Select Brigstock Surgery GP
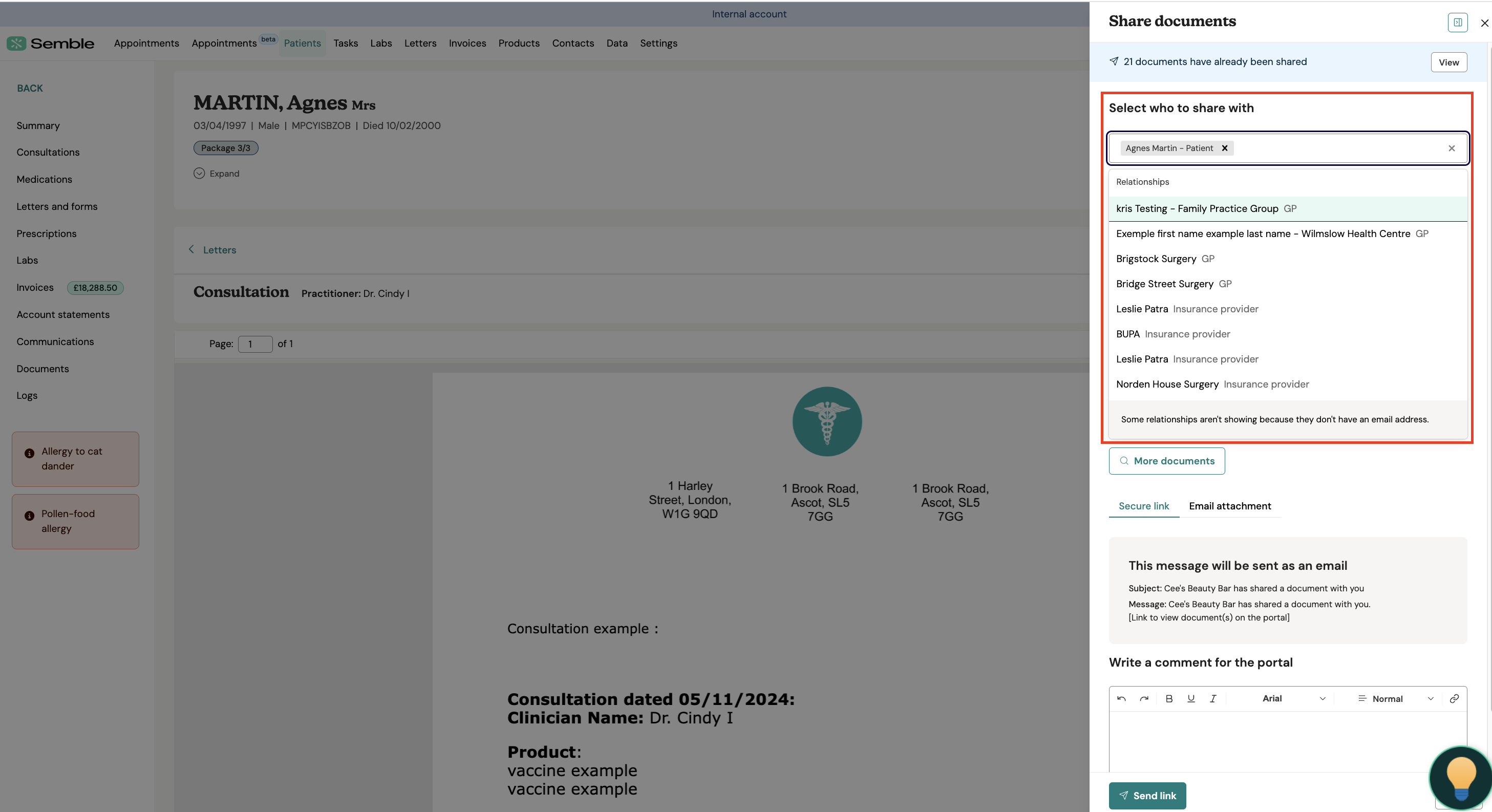This screenshot has height=812, width=1492. coord(1288,259)
